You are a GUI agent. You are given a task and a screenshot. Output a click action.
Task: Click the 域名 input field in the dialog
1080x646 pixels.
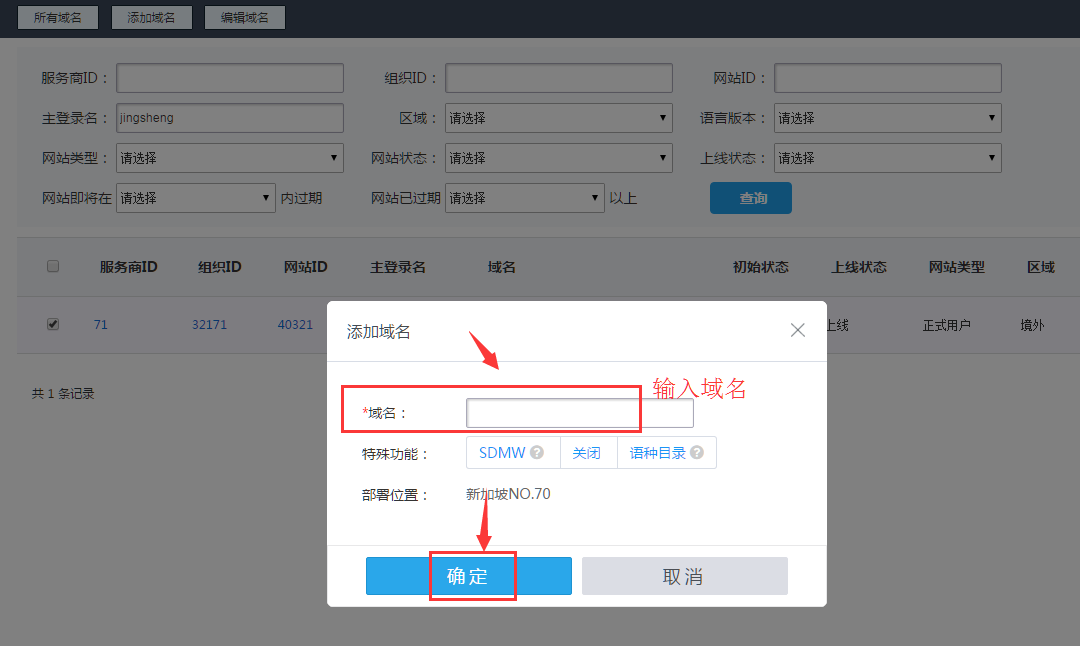(551, 412)
